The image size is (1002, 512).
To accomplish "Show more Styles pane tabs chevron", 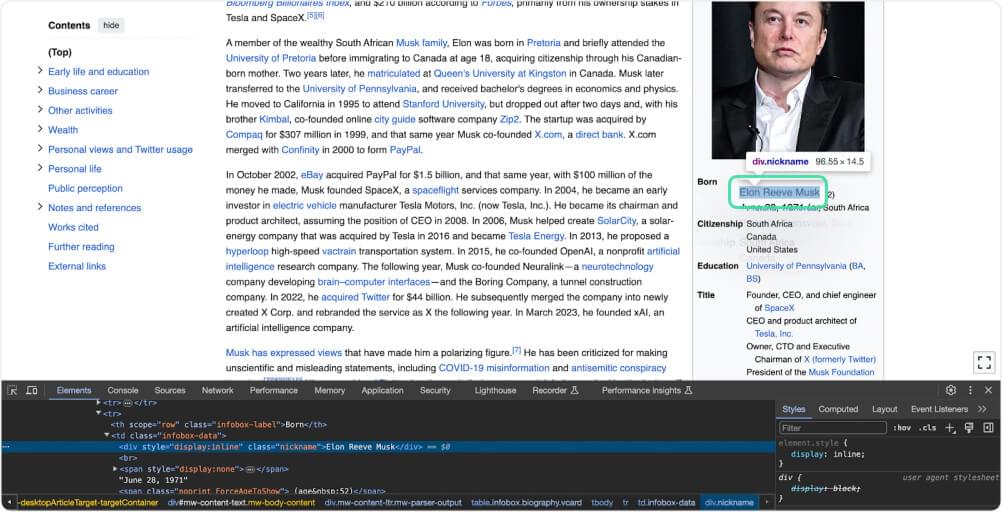I will pyautogui.click(x=982, y=409).
